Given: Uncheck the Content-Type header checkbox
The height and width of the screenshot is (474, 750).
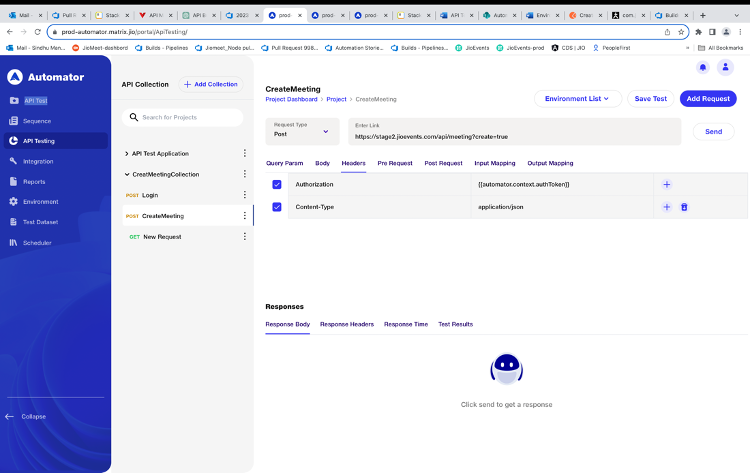Looking at the screenshot, I should point(276,207).
